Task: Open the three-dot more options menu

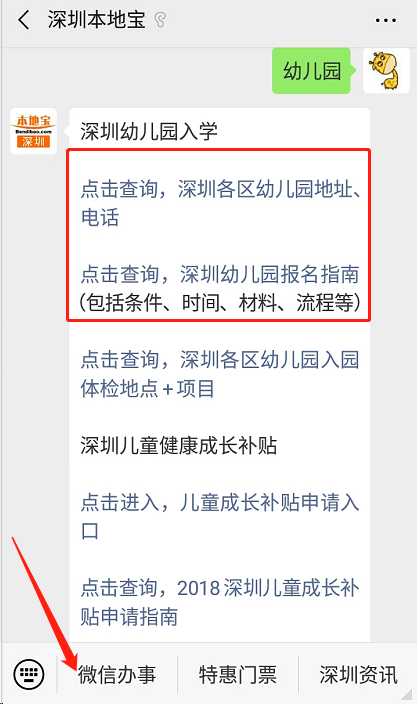Action: 385,21
